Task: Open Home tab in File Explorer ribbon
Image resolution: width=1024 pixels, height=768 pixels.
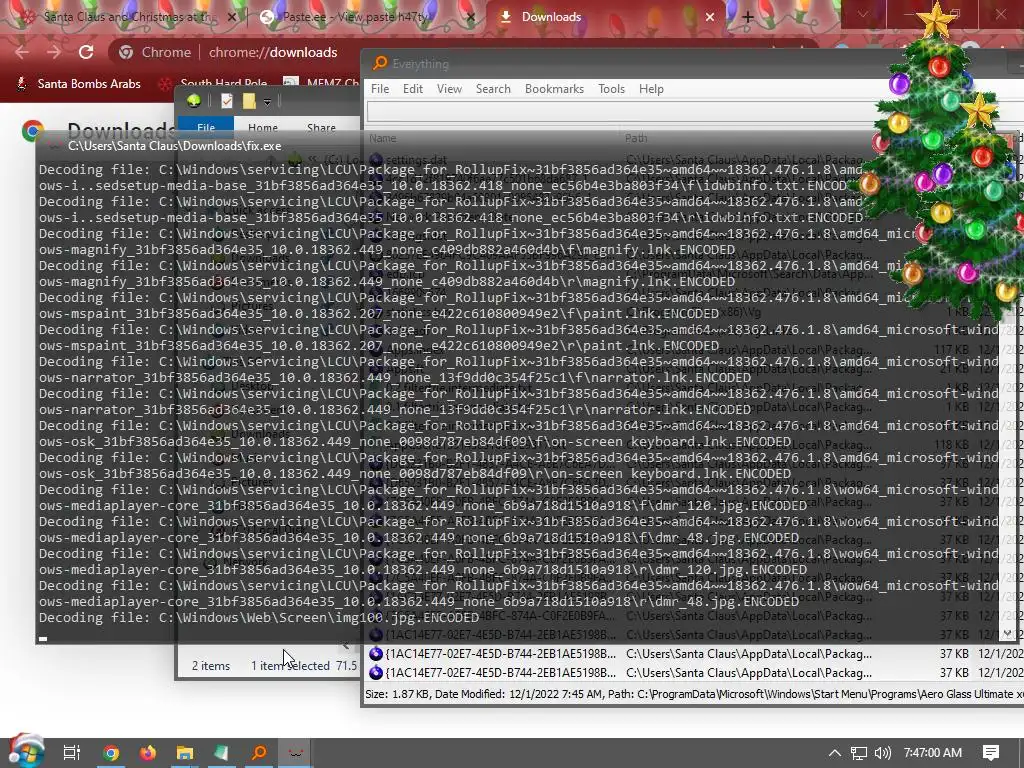Action: click(263, 127)
